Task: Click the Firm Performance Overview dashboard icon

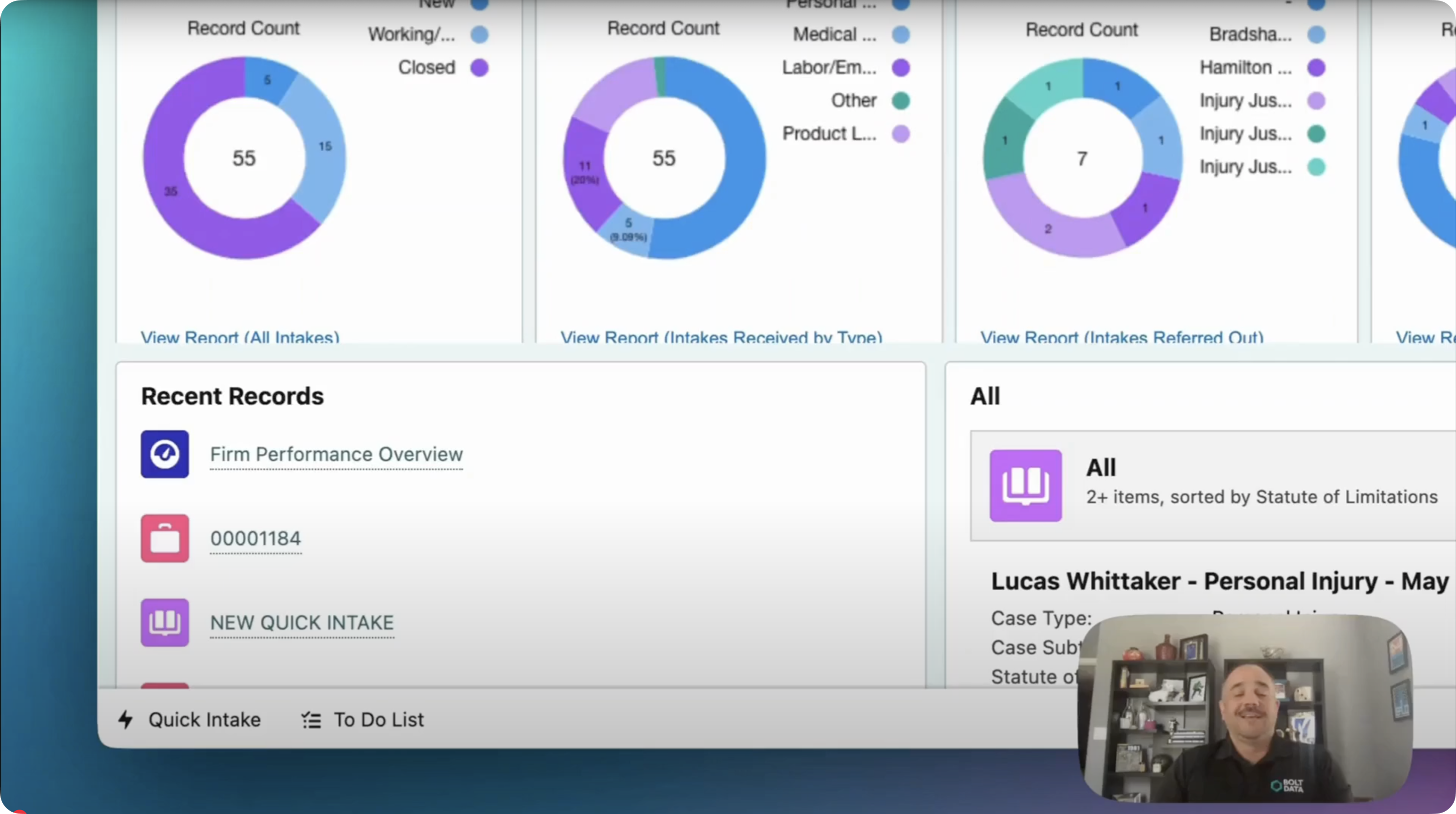Action: point(164,454)
